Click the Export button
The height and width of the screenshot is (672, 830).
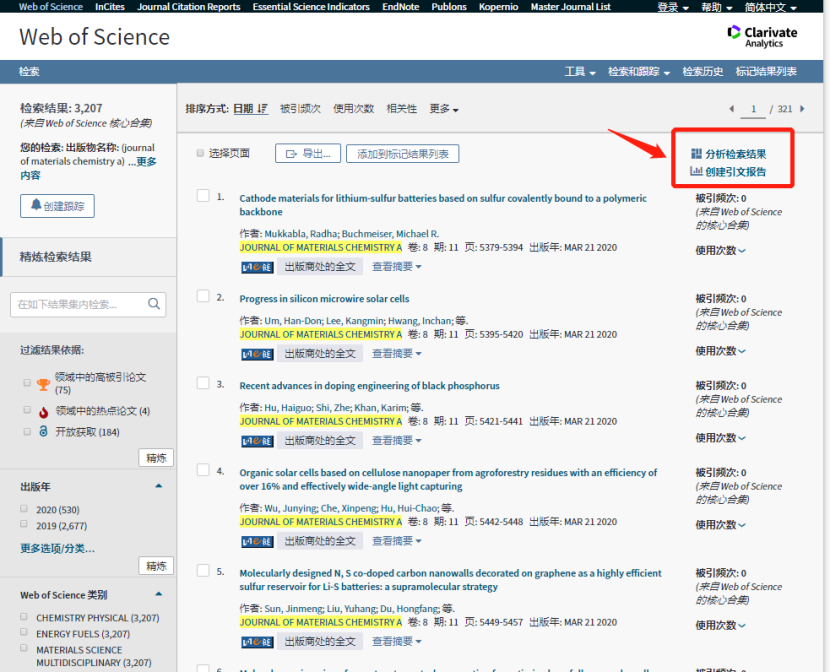point(308,153)
